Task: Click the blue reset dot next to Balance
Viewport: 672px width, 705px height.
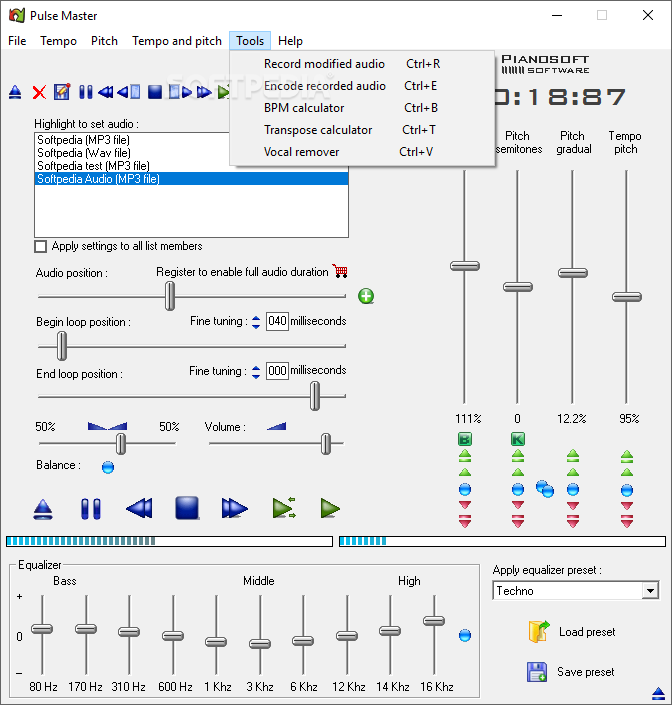Action: click(x=108, y=467)
